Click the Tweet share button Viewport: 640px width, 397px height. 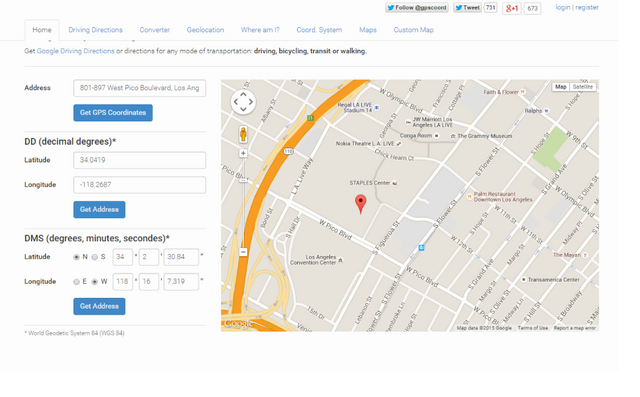(x=468, y=7)
